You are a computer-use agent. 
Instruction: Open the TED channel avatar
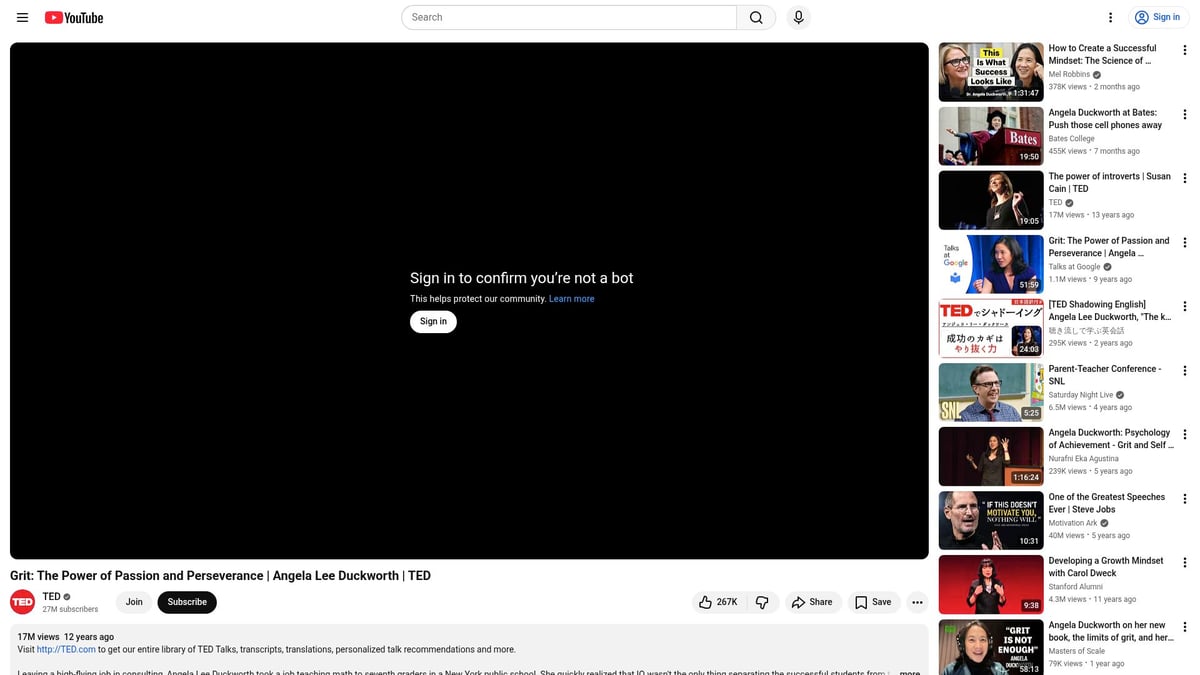22,602
